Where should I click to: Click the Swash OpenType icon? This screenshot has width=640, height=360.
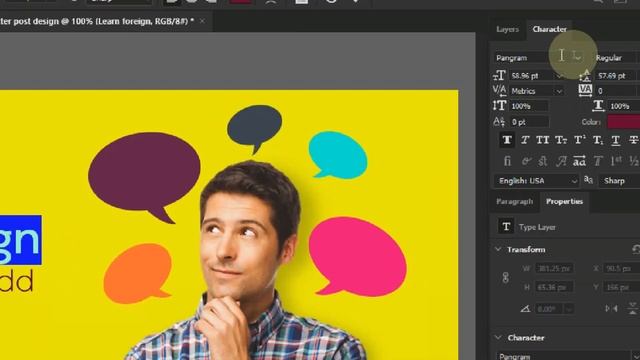pyautogui.click(x=562, y=161)
